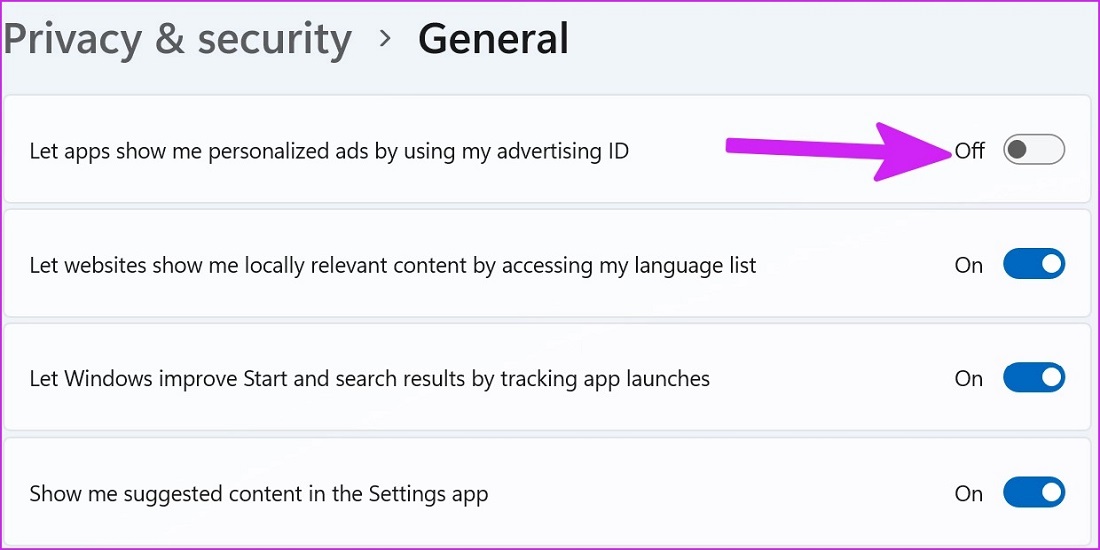Disable suggested content in Settings app toggle
The height and width of the screenshot is (550, 1100).
pyautogui.click(x=1034, y=493)
